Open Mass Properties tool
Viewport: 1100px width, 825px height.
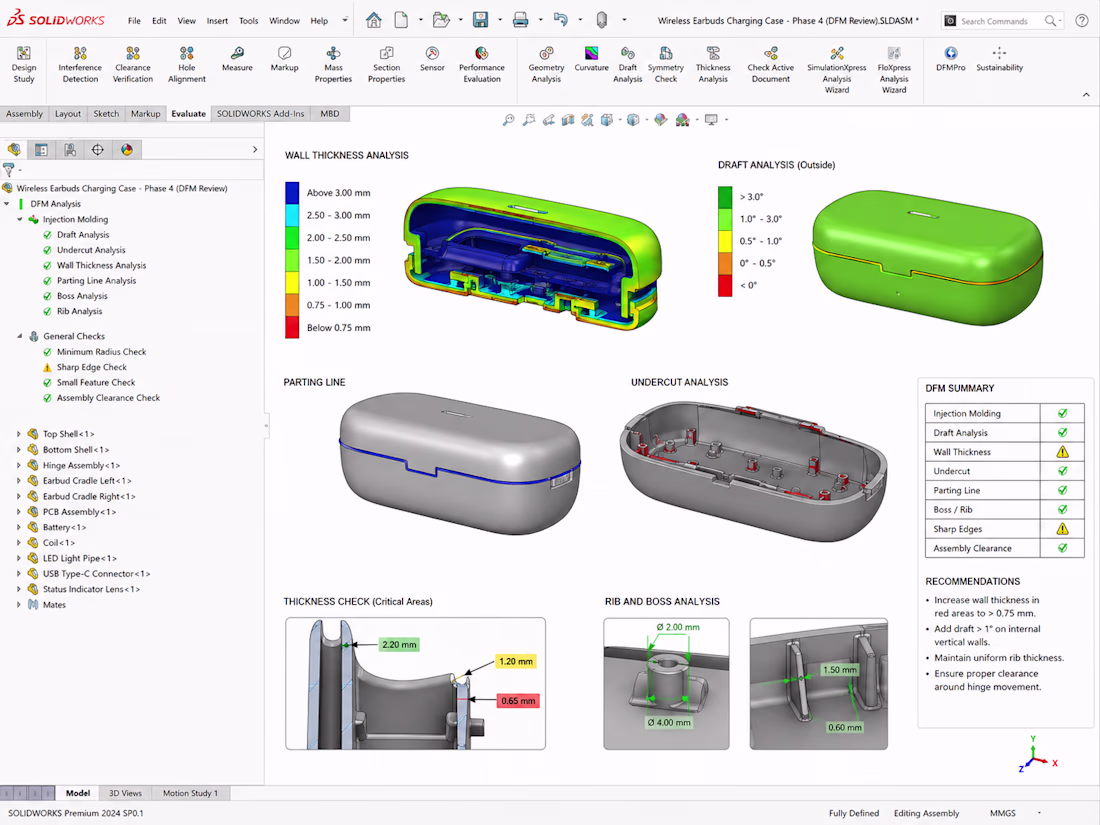coord(333,65)
